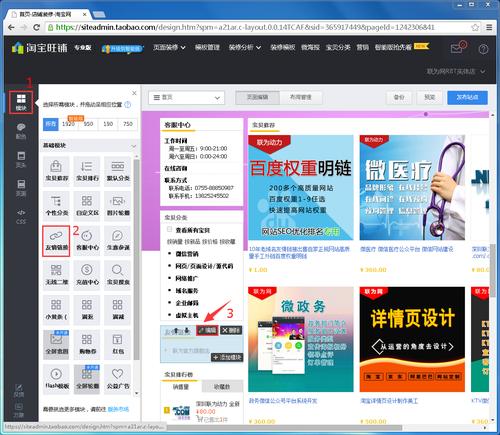
Task: Select the 图片轮播 image carousel module
Action: [x=118, y=205]
